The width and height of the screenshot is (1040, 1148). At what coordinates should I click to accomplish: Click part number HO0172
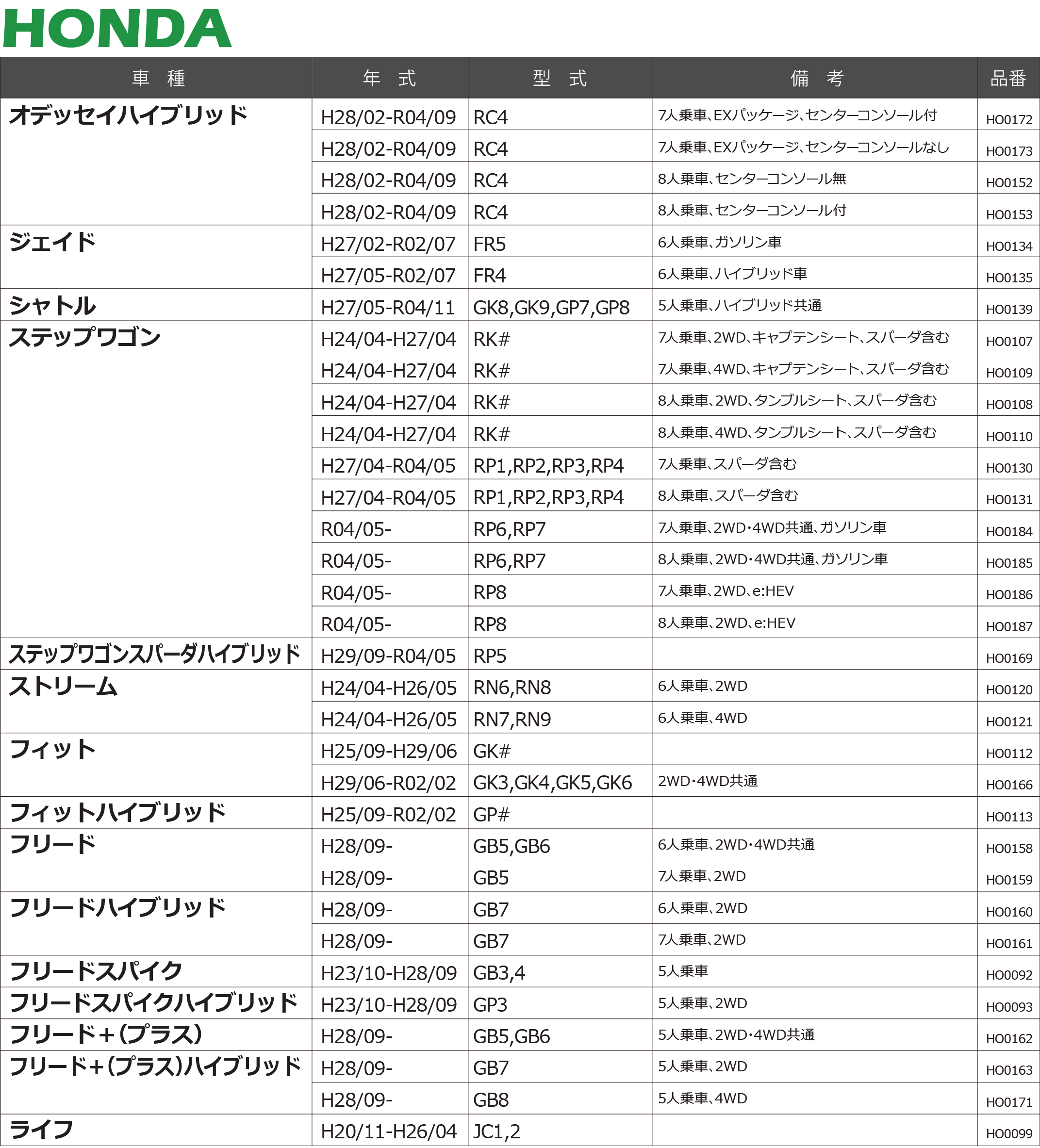tap(1008, 119)
